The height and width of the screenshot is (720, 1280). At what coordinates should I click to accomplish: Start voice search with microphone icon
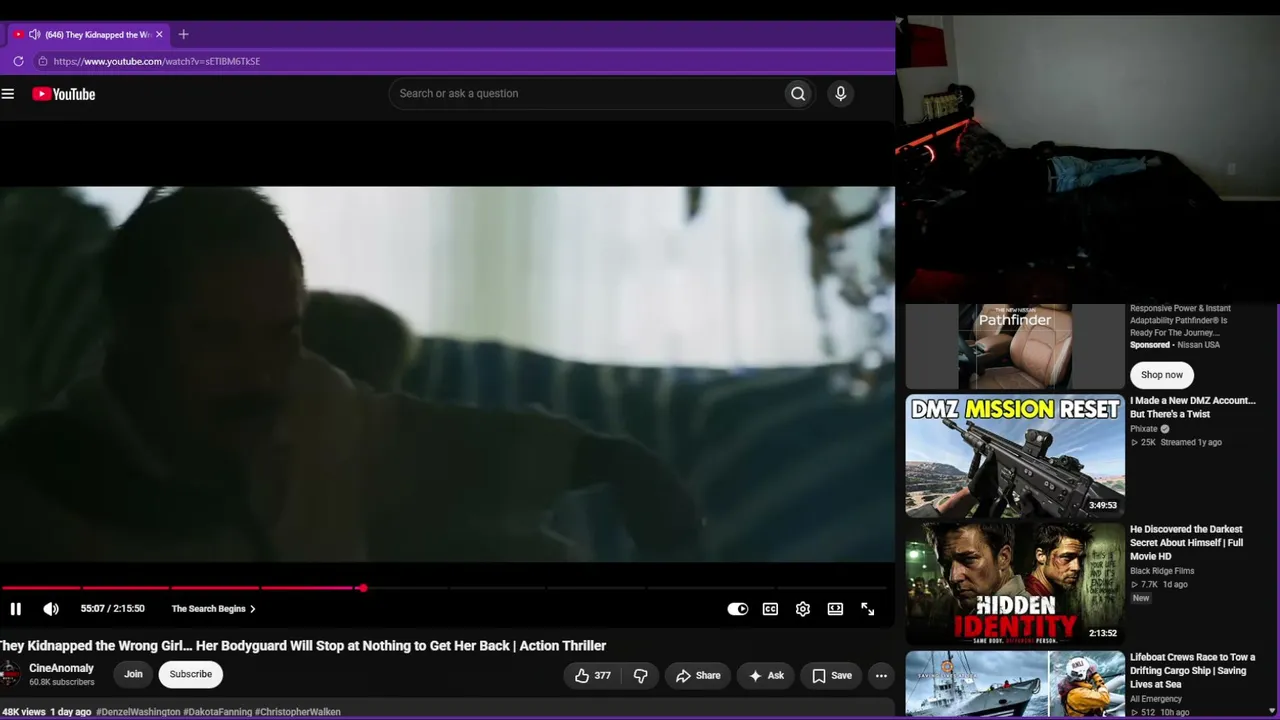point(840,94)
